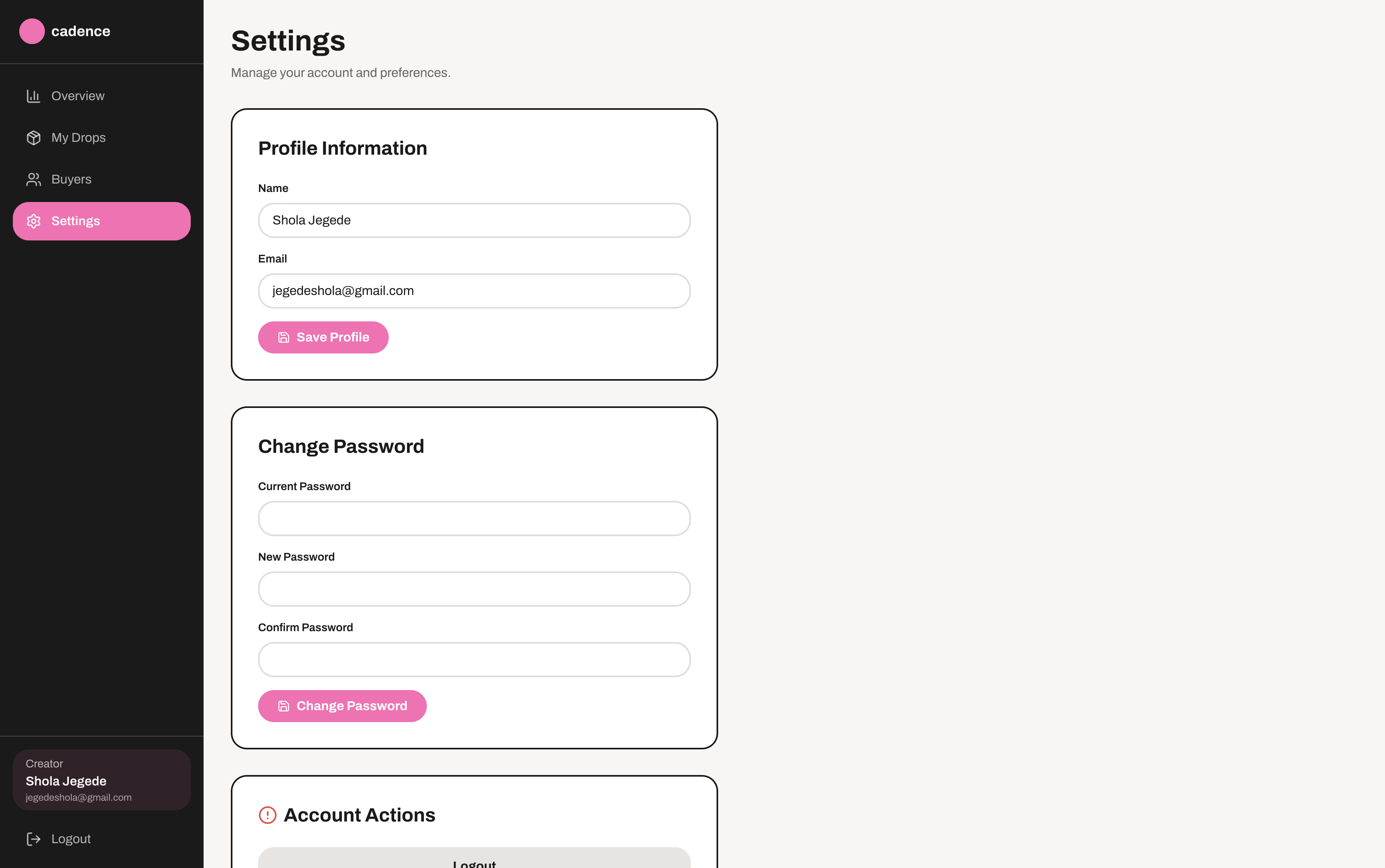Click the New Password input box
Viewport: 1385px width, 868px height.
coord(474,589)
